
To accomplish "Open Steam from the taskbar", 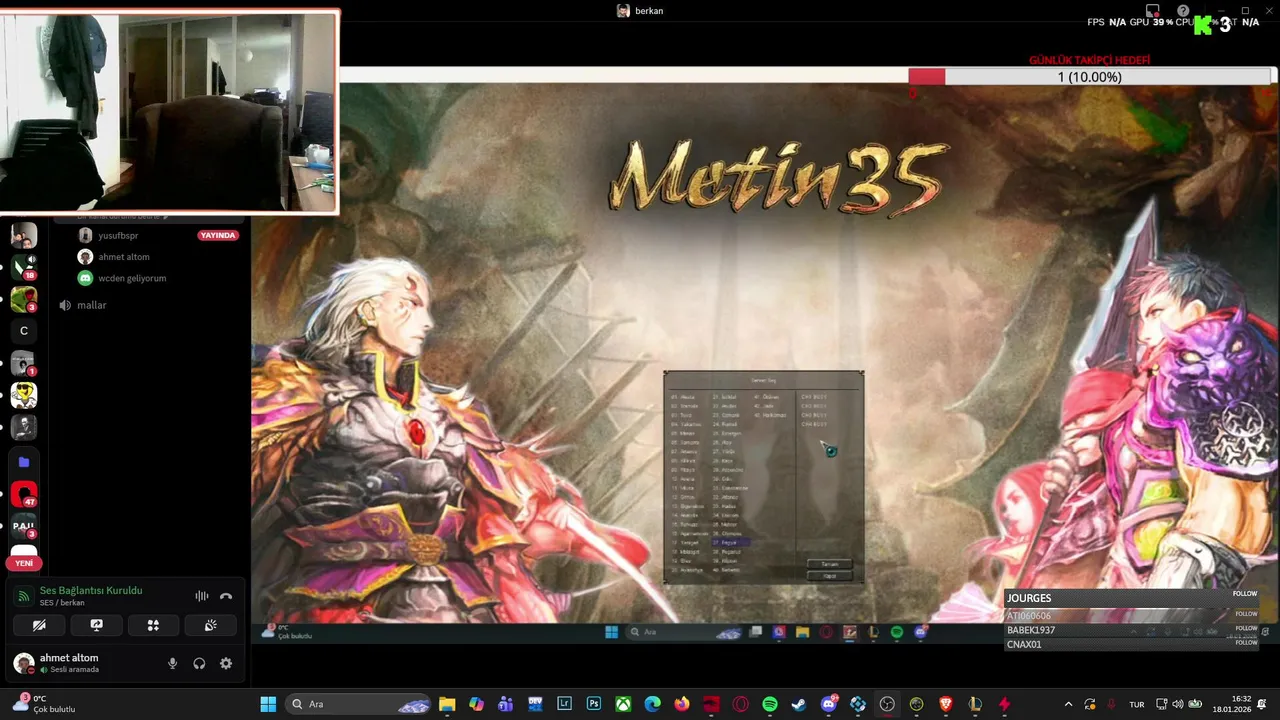I will 799,704.
